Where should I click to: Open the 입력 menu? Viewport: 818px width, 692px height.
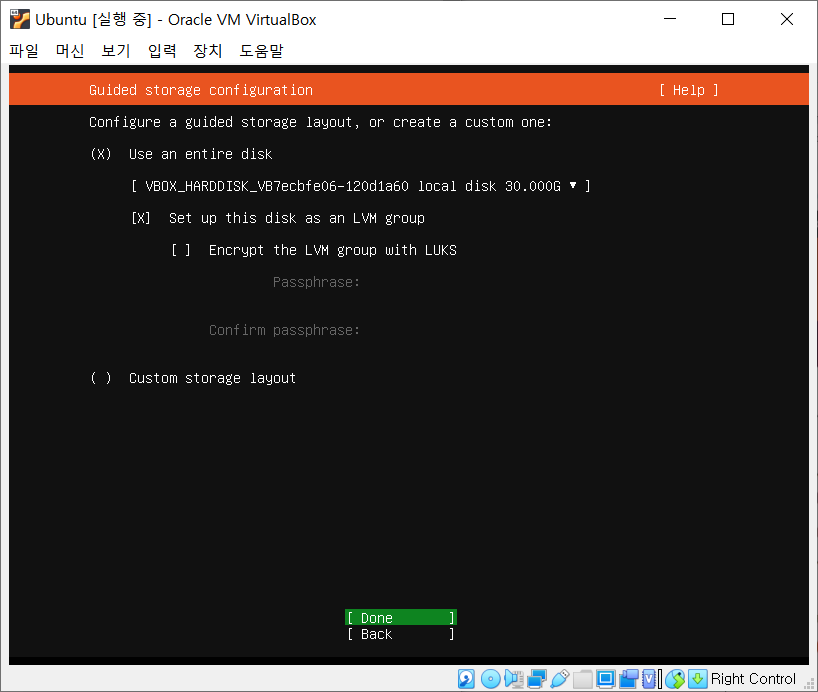click(x=162, y=51)
